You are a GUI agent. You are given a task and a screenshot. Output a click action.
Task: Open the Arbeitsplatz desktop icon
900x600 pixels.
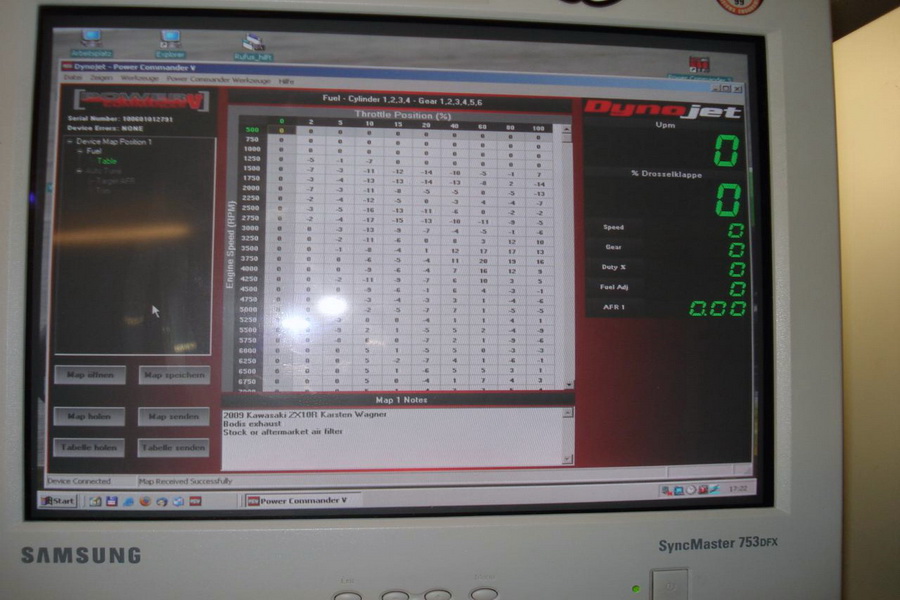[91, 40]
